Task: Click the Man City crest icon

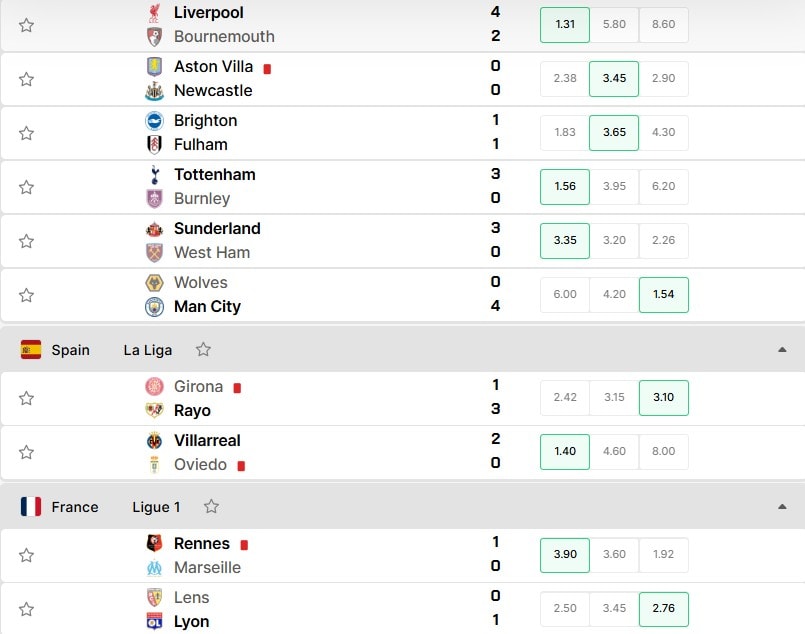Action: pos(155,307)
